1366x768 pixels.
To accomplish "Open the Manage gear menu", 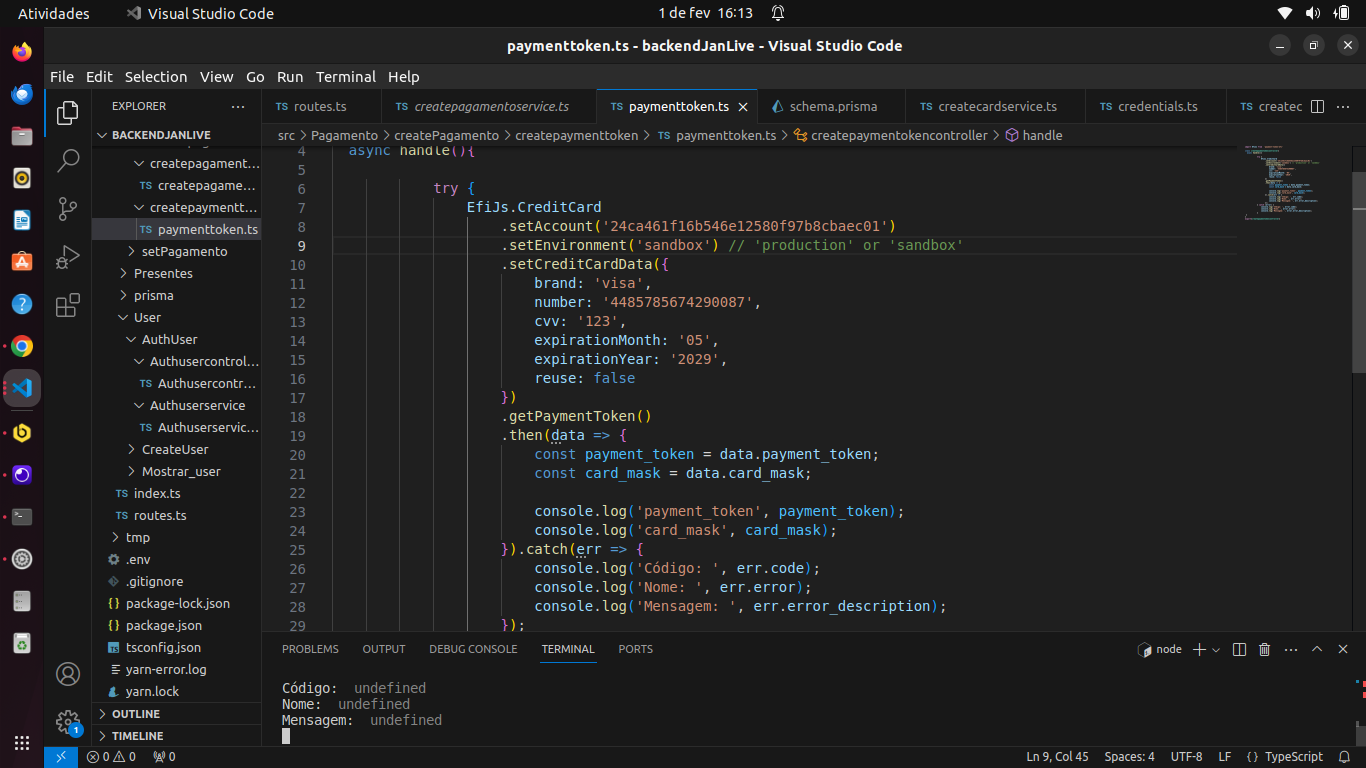I will [68, 722].
